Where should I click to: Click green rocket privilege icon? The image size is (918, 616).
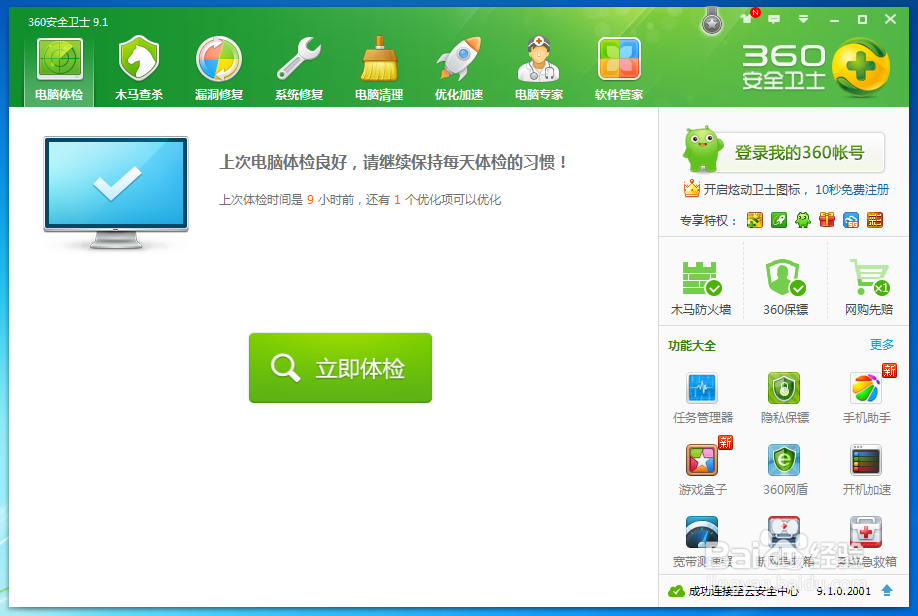[x=779, y=220]
